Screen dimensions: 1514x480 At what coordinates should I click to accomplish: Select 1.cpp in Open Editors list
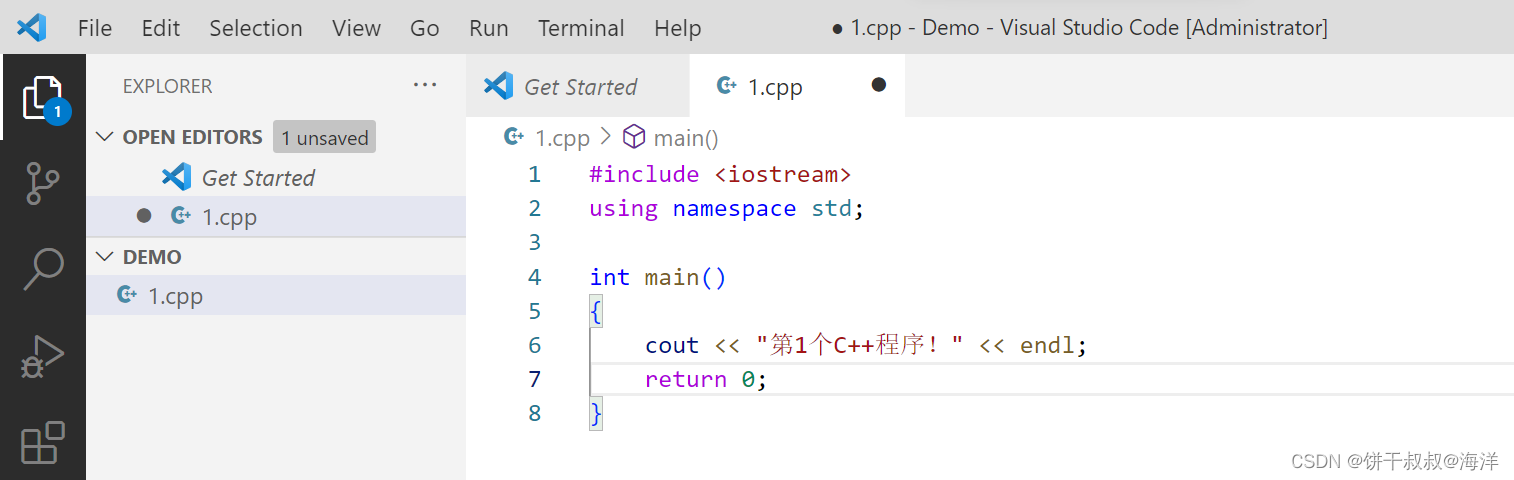[x=276, y=216]
